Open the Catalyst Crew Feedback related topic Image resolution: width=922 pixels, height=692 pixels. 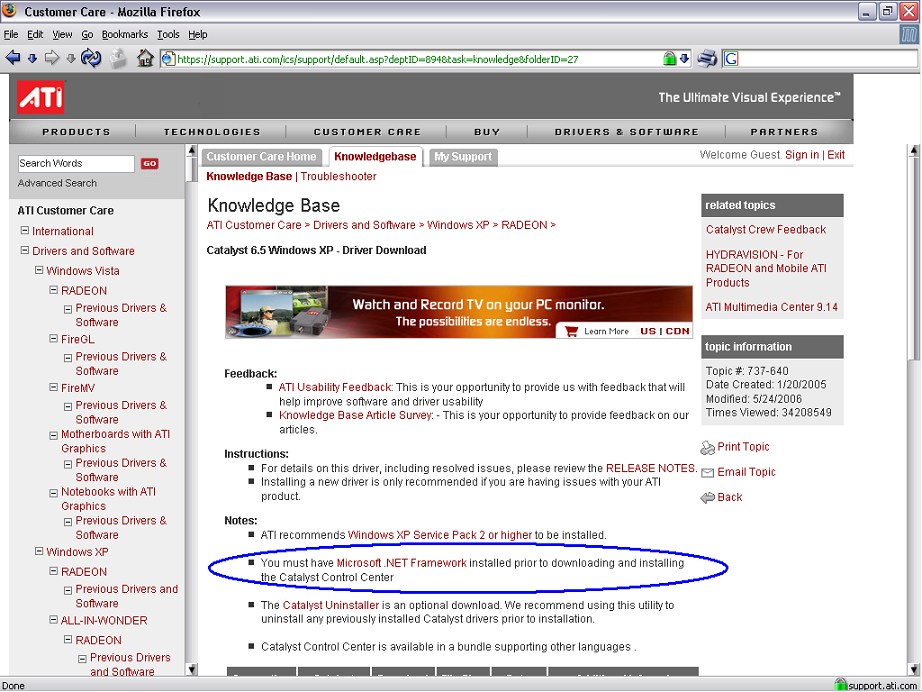coord(766,229)
